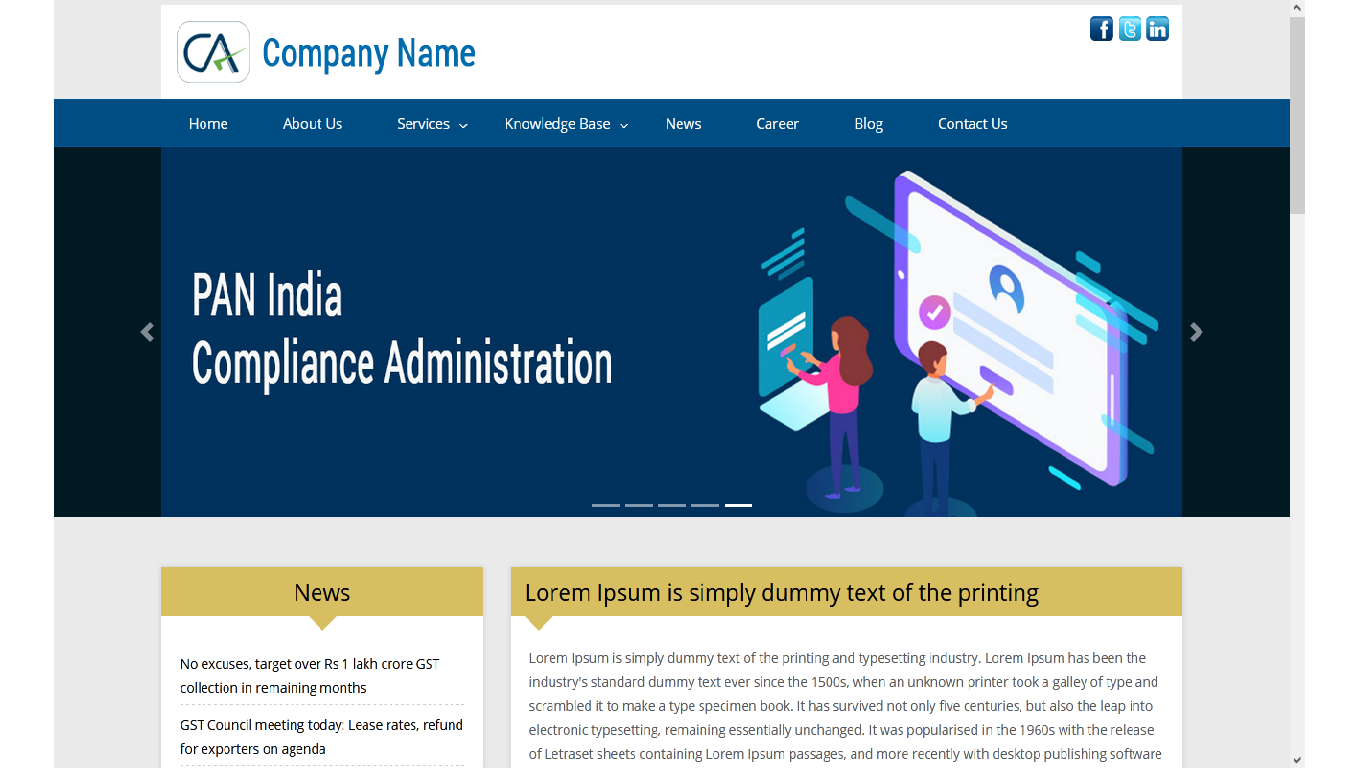Open the News menu item
This screenshot has width=1360, height=768.
click(x=683, y=124)
